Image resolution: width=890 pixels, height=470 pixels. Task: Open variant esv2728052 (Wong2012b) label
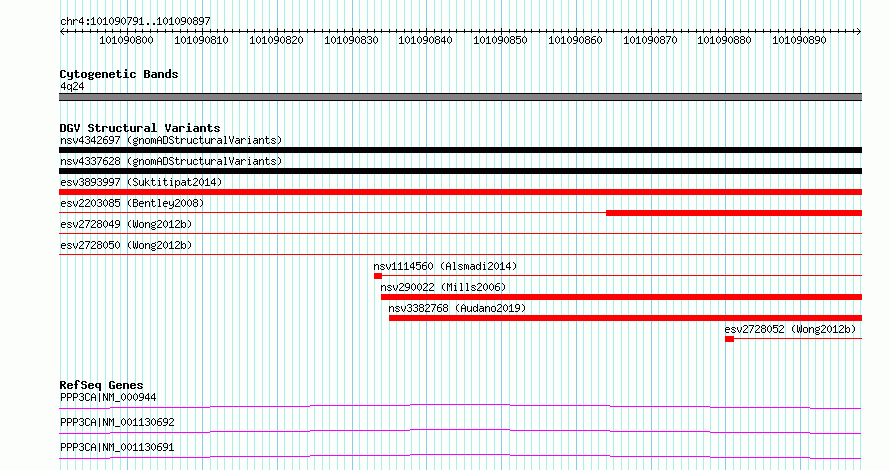click(x=790, y=329)
